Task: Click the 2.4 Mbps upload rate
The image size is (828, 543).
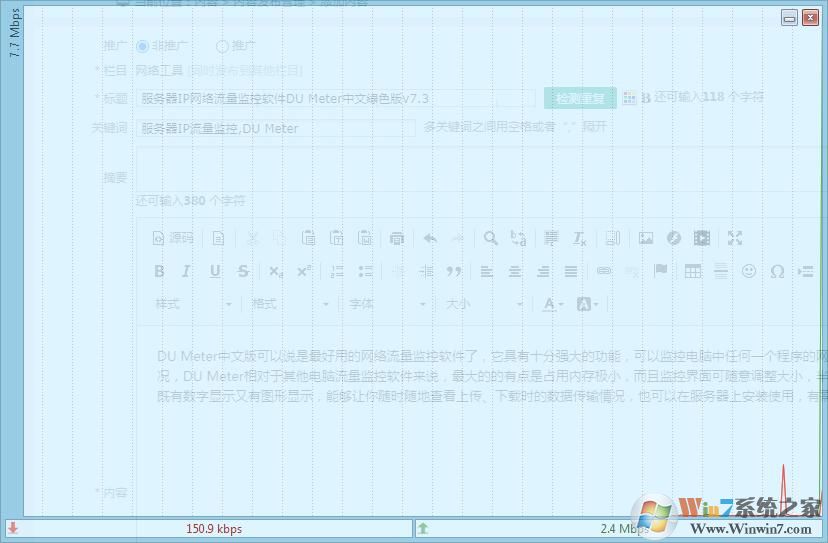Action: (625, 529)
